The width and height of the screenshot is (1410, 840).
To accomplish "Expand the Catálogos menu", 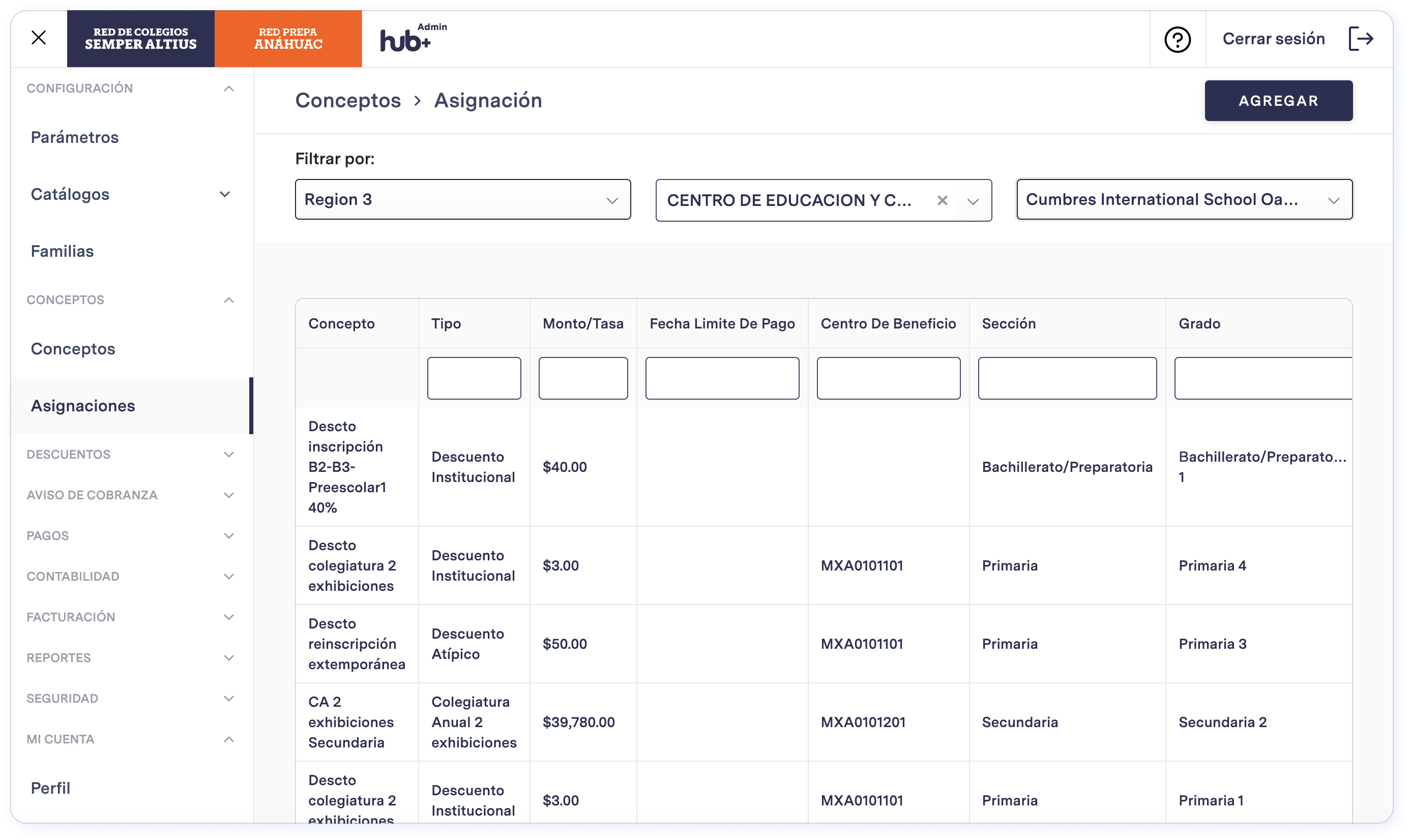I will tap(131, 194).
